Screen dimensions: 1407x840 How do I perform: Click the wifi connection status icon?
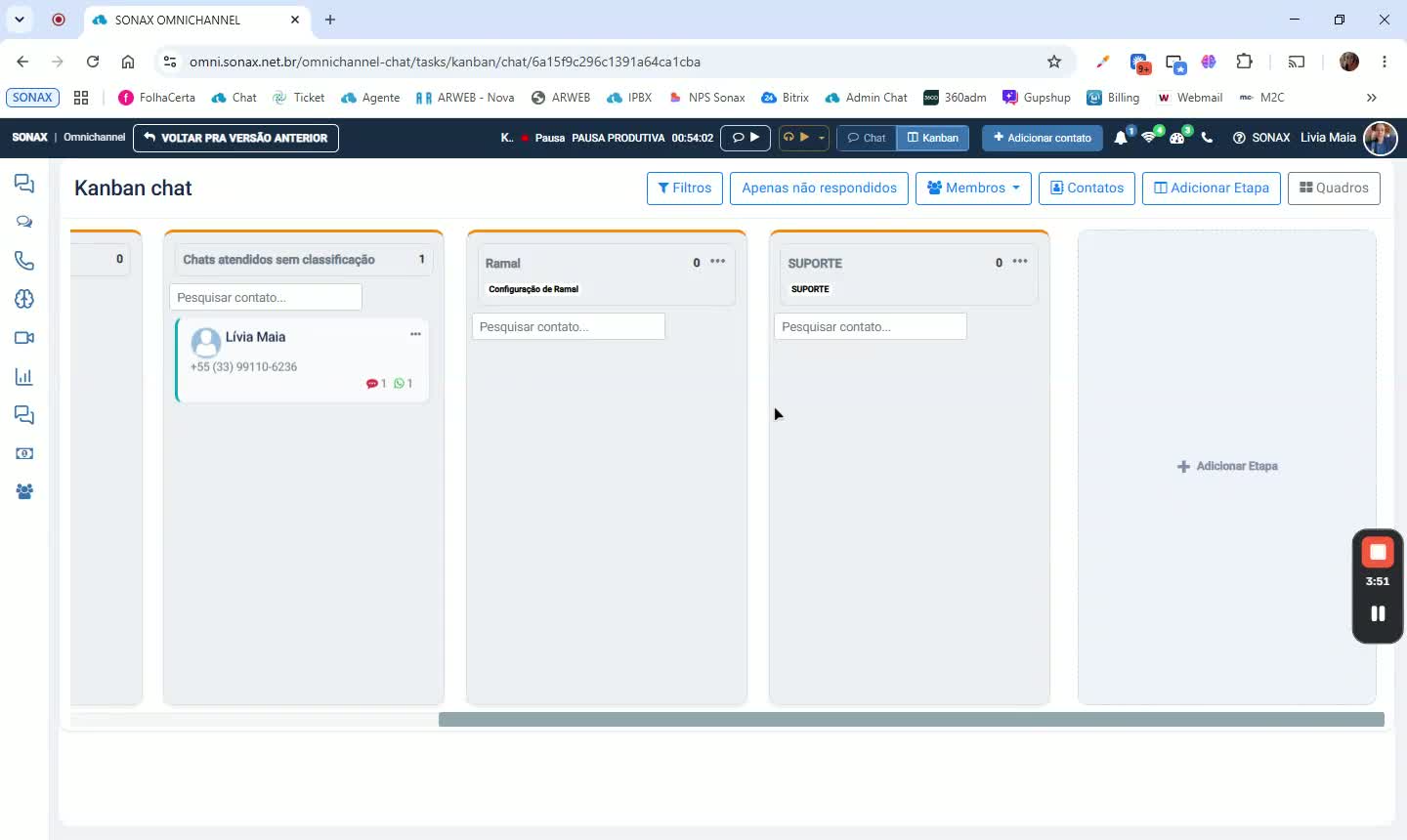(1149, 138)
